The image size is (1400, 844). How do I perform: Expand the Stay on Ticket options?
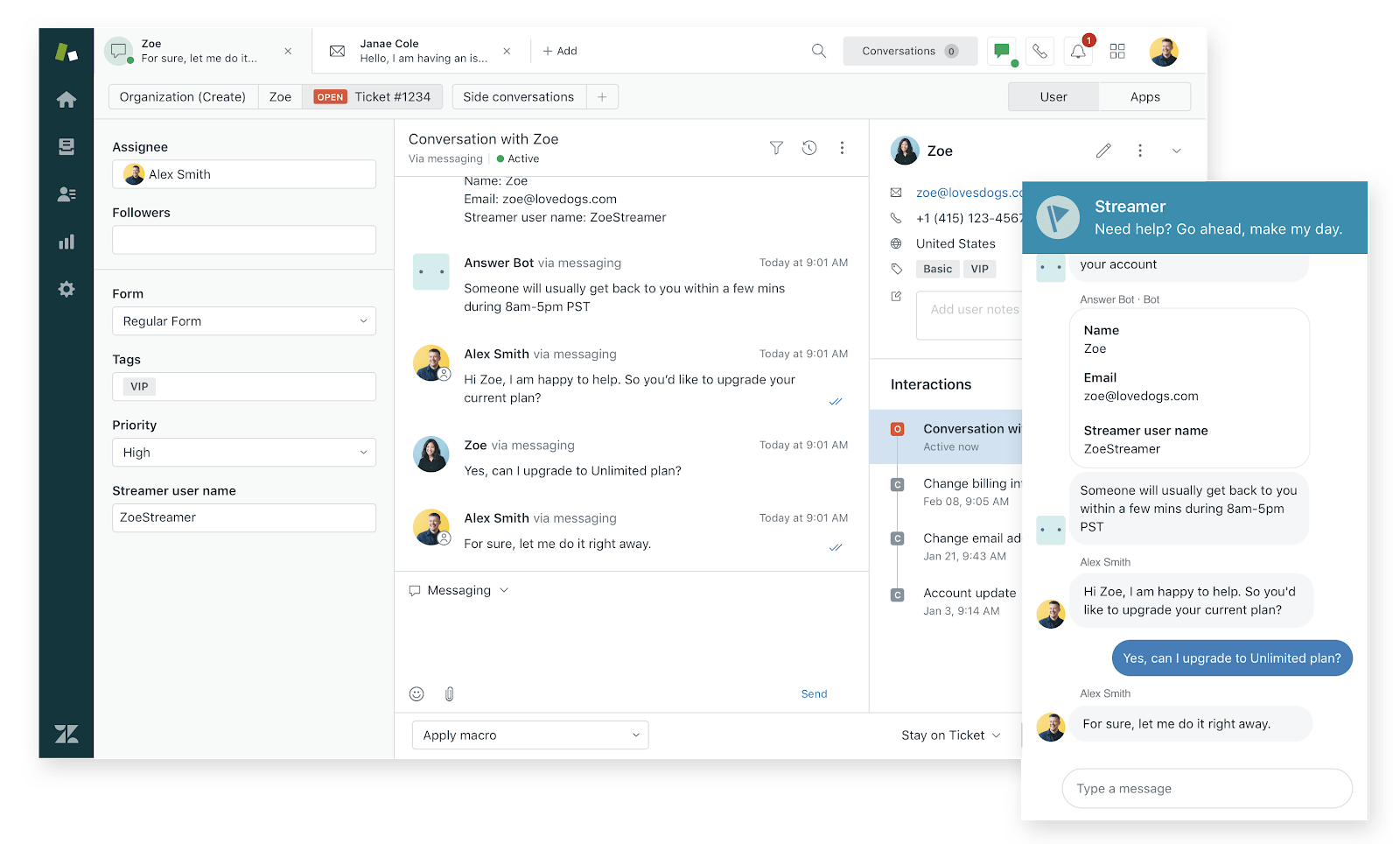pos(949,735)
